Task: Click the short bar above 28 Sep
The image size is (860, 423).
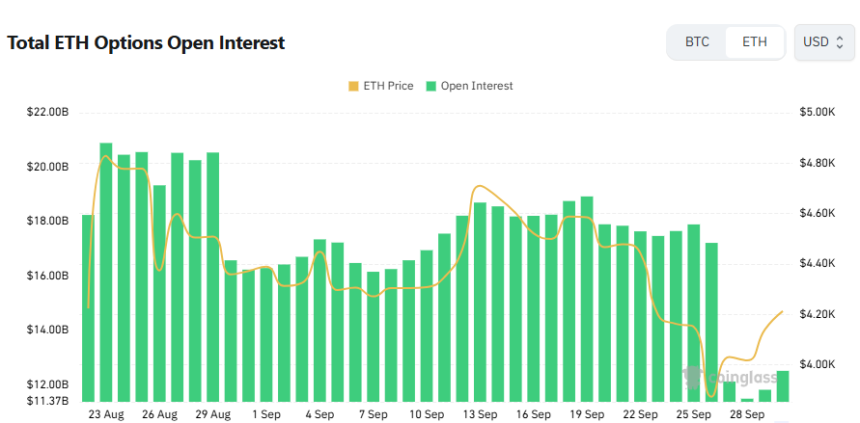Action: [x=747, y=399]
